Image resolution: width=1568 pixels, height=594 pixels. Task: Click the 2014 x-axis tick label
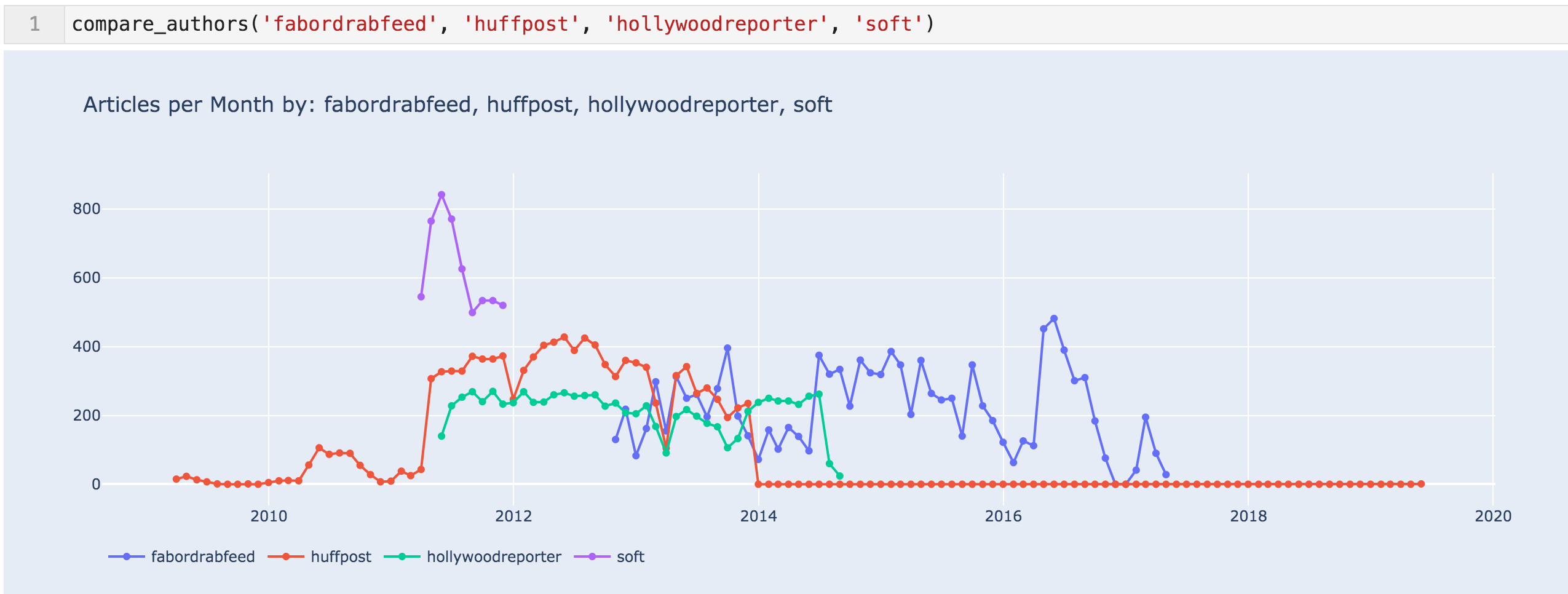758,516
